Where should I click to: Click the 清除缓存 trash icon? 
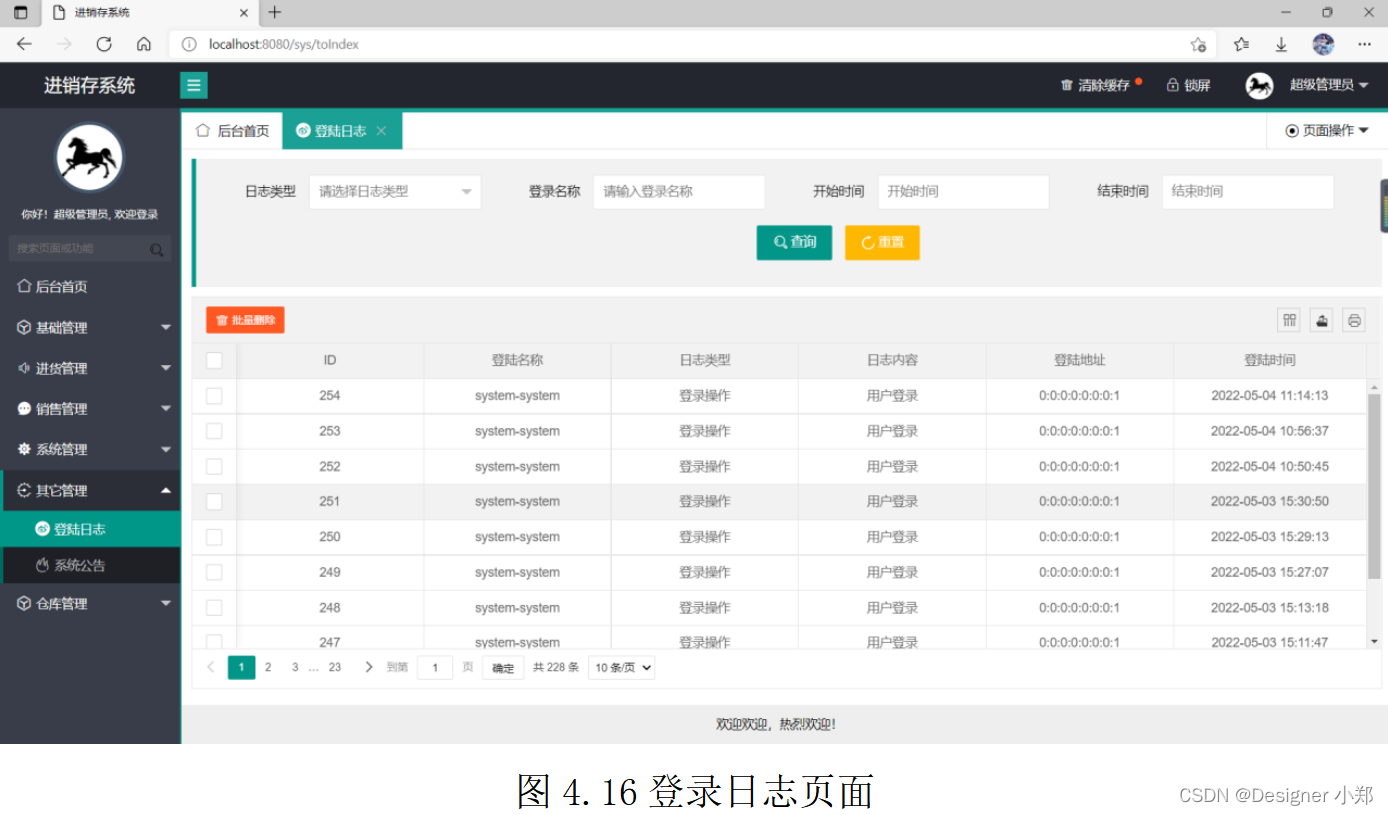[1067, 86]
